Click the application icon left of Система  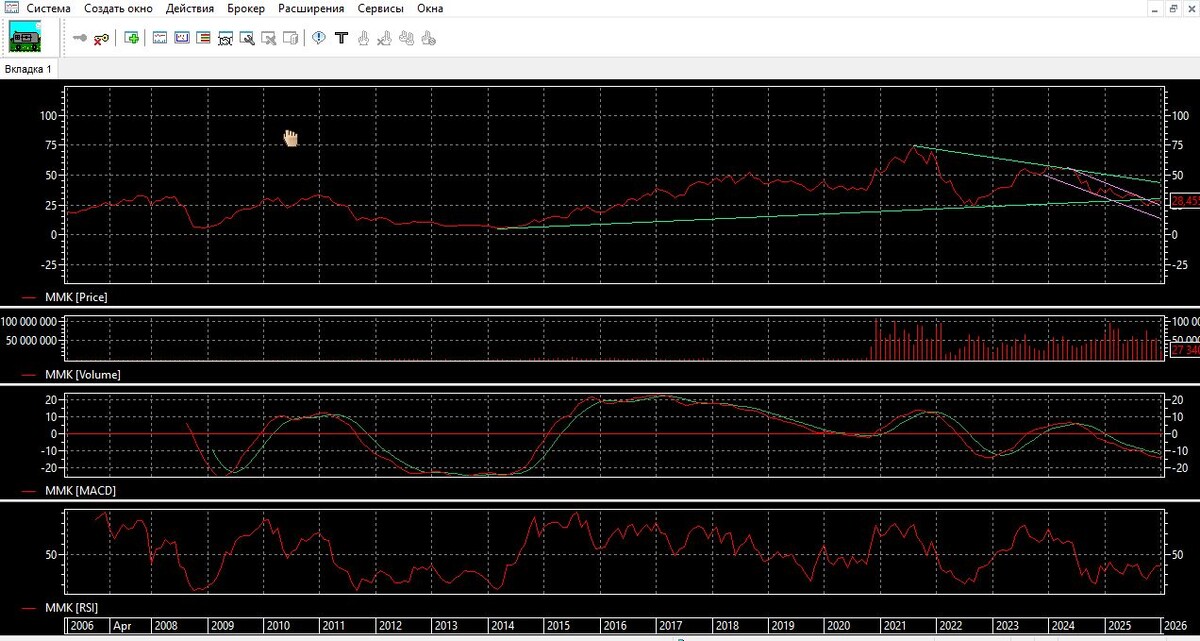pos(11,8)
